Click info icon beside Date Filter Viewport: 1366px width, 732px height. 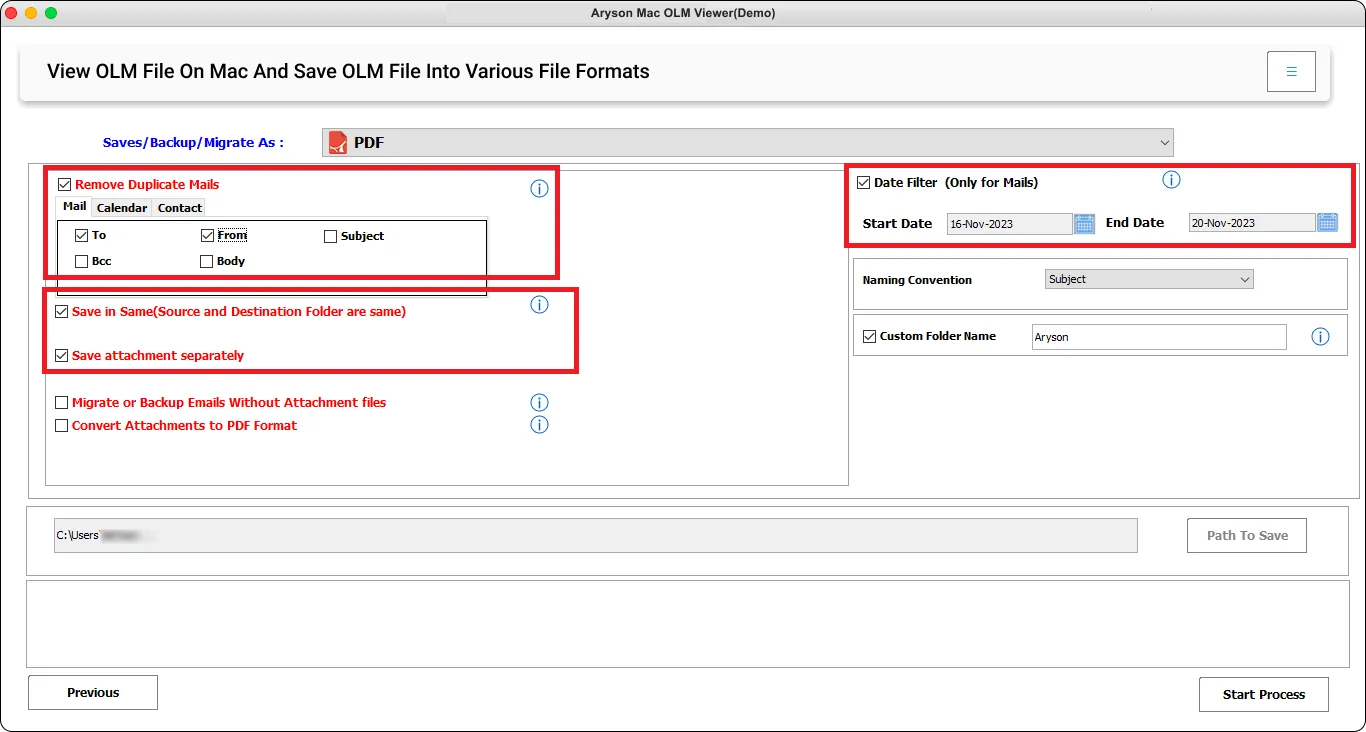point(1171,180)
